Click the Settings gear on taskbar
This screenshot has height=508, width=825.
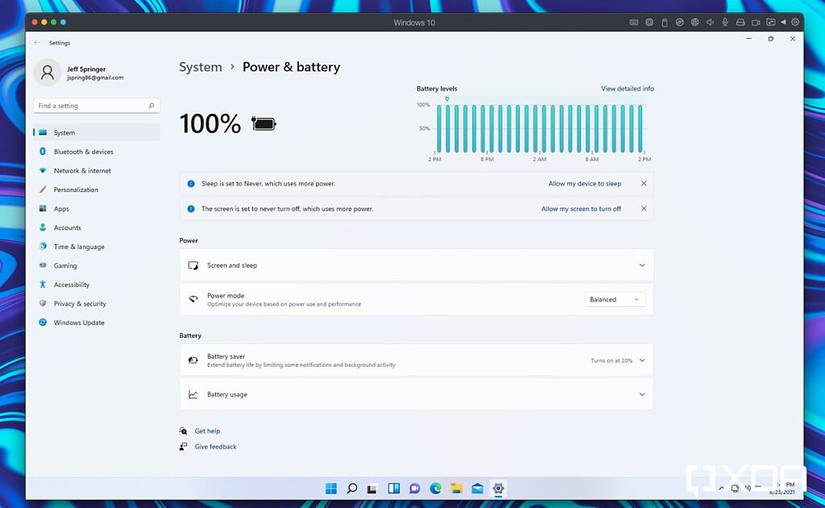click(x=498, y=489)
